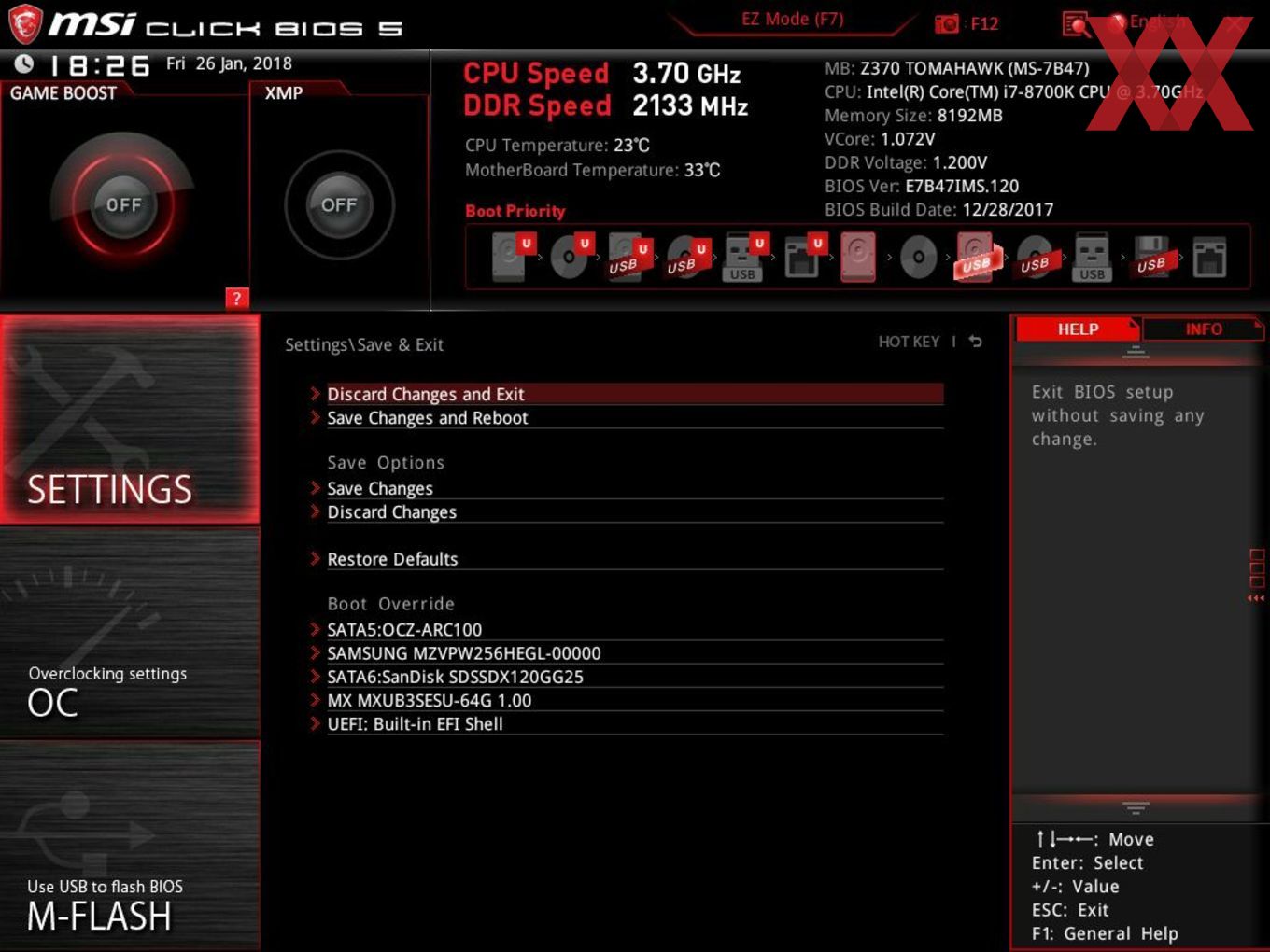Click the MotherBoard Temperature 33°C reading
Viewport: 1270px width, 952px height.
point(593,170)
